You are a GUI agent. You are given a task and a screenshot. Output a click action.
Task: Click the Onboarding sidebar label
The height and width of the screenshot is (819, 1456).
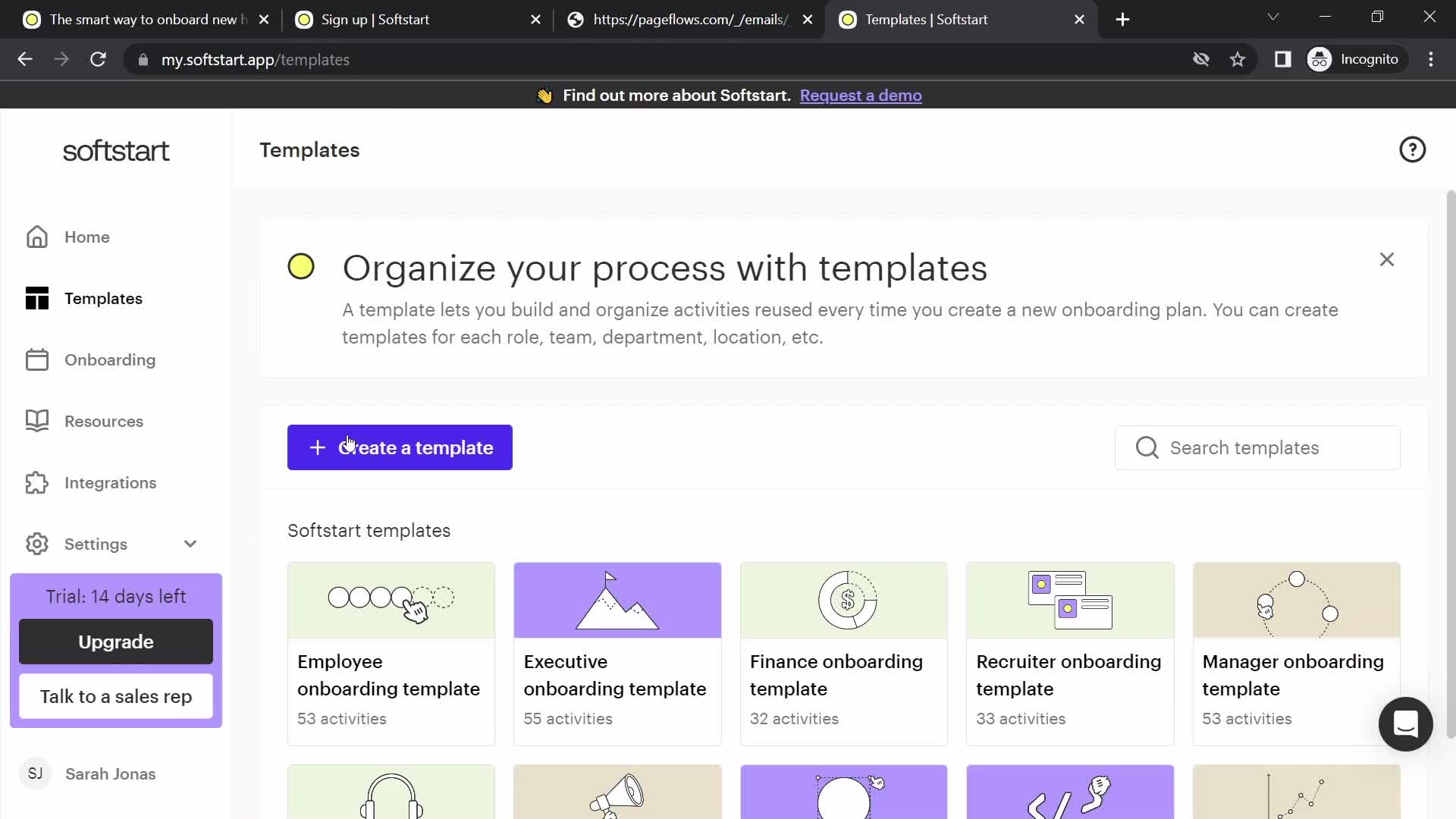(x=110, y=360)
